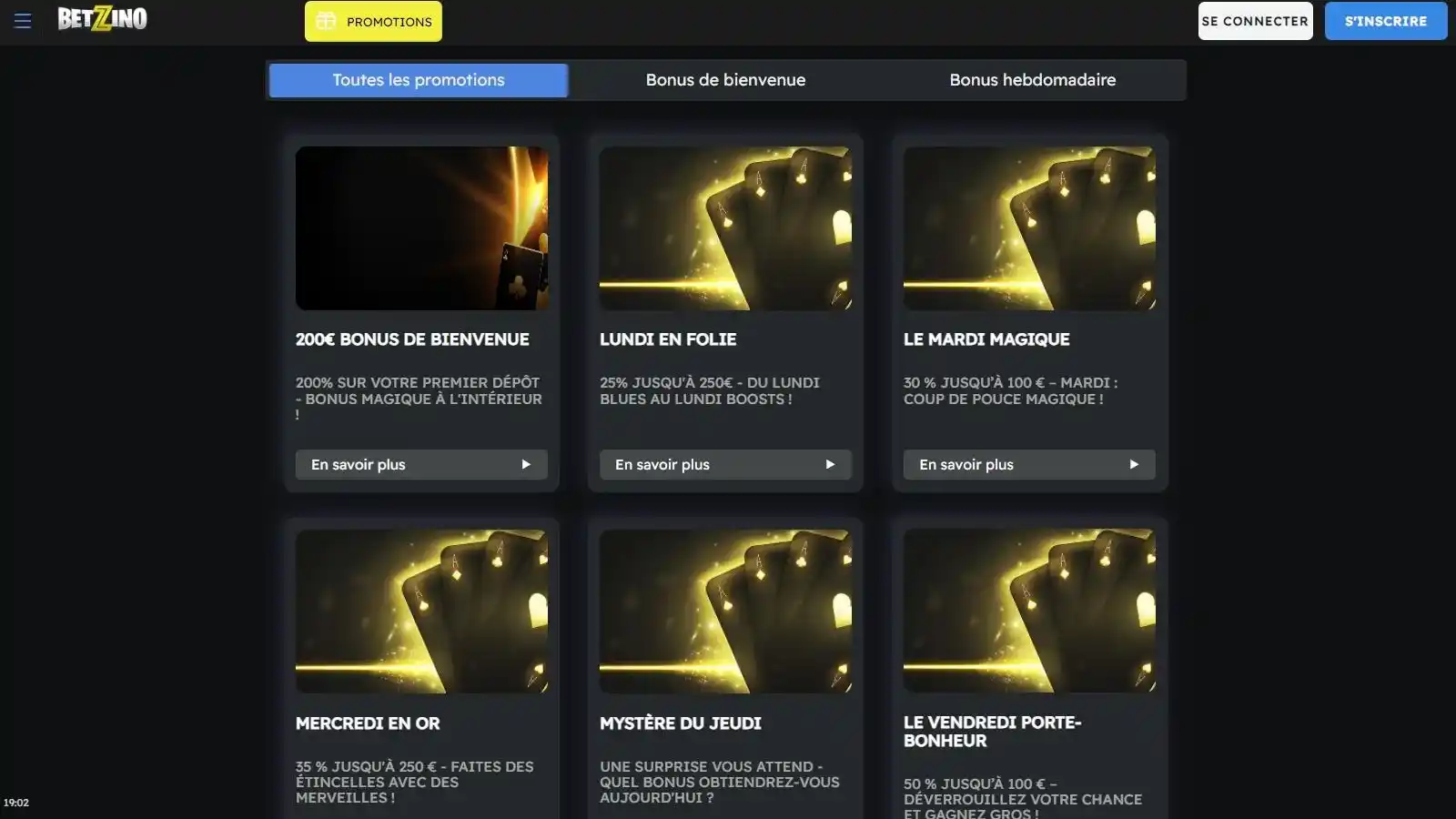The image size is (1456, 819).
Task: Click arrow icon on Lundi en Folie card
Action: 830,464
